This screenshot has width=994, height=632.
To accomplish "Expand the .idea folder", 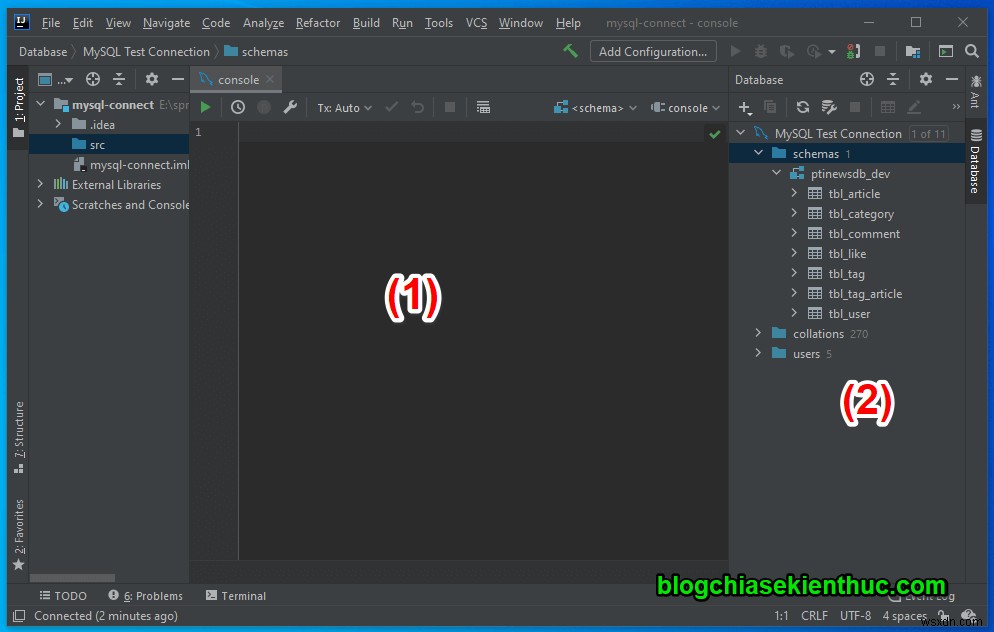I will [58, 124].
